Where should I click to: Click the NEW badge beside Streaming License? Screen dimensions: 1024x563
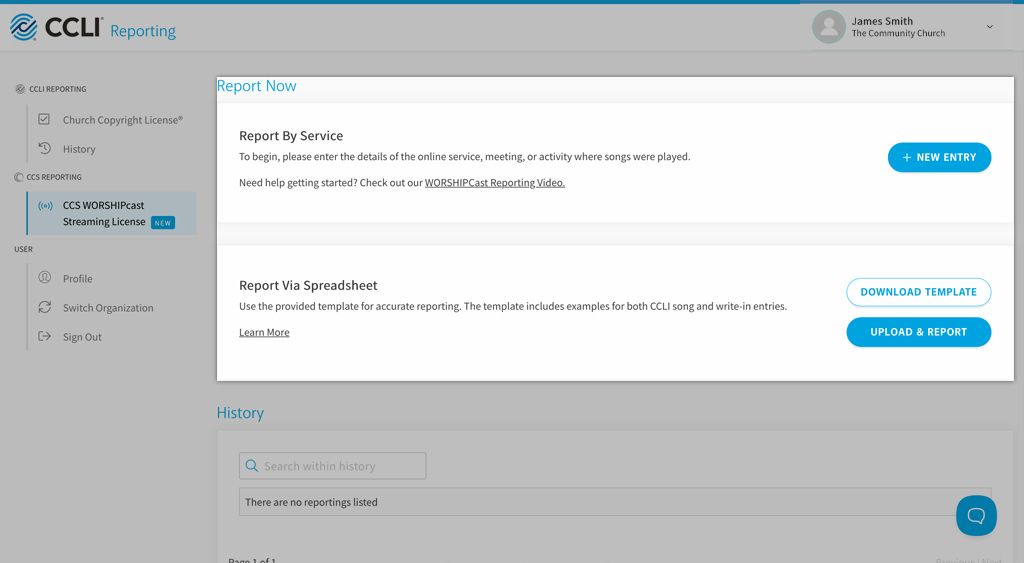[163, 223]
